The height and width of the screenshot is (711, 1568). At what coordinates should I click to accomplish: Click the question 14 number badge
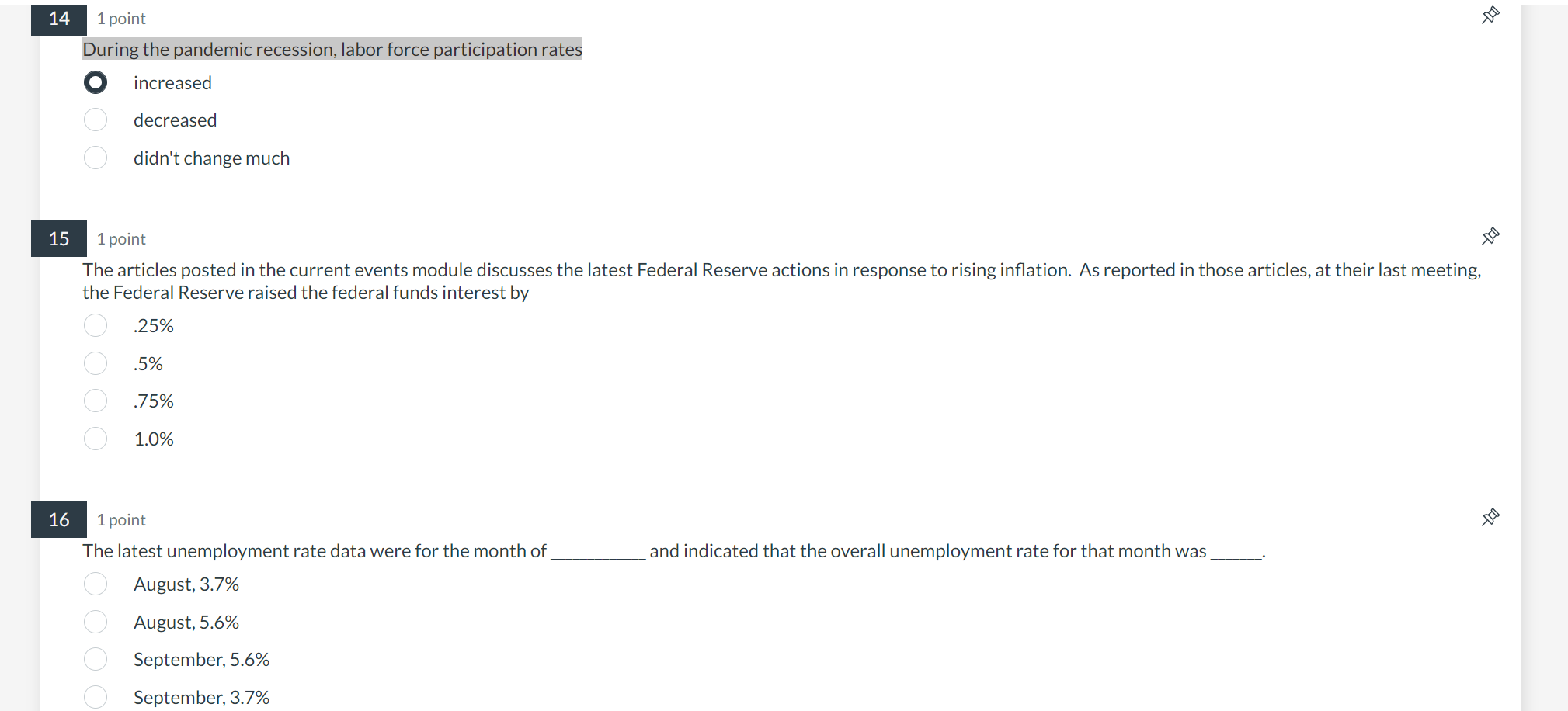click(x=58, y=19)
